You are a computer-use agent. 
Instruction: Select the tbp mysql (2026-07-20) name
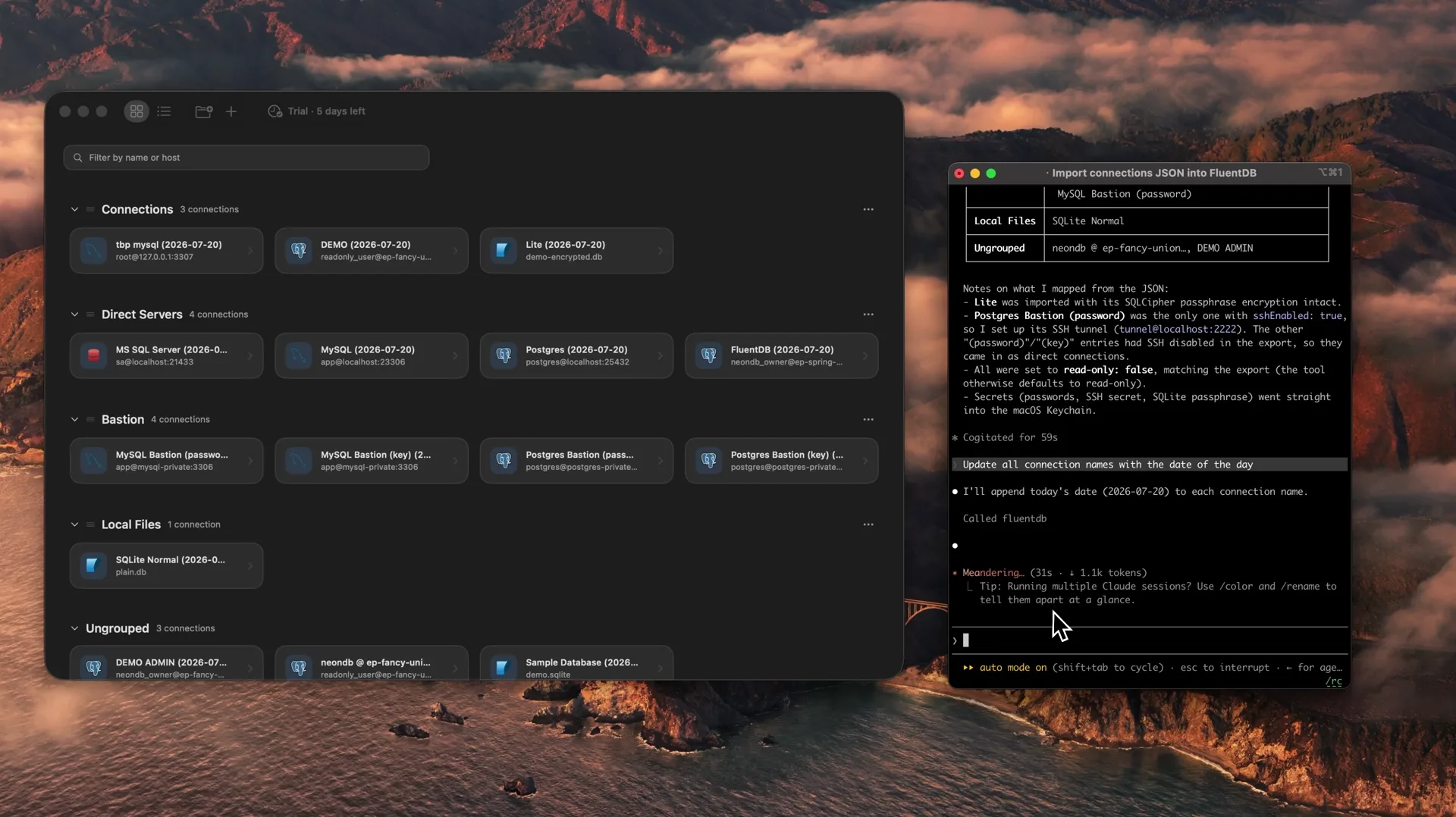click(168, 245)
